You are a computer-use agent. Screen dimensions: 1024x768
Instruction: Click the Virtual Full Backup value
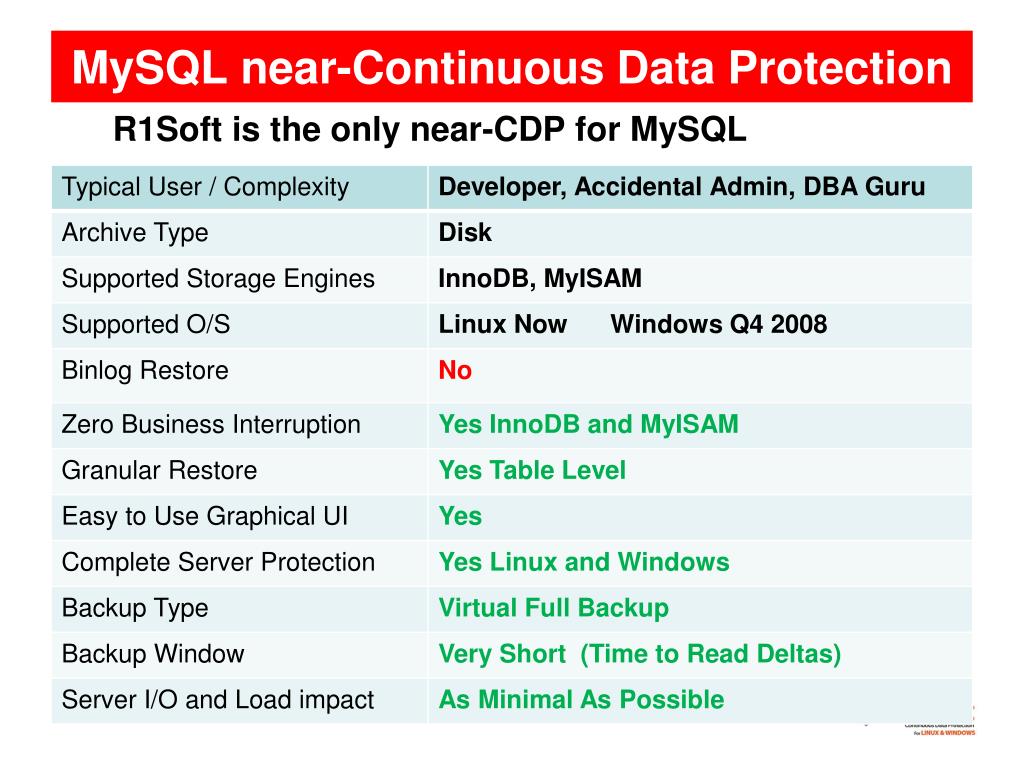pyautogui.click(x=553, y=609)
